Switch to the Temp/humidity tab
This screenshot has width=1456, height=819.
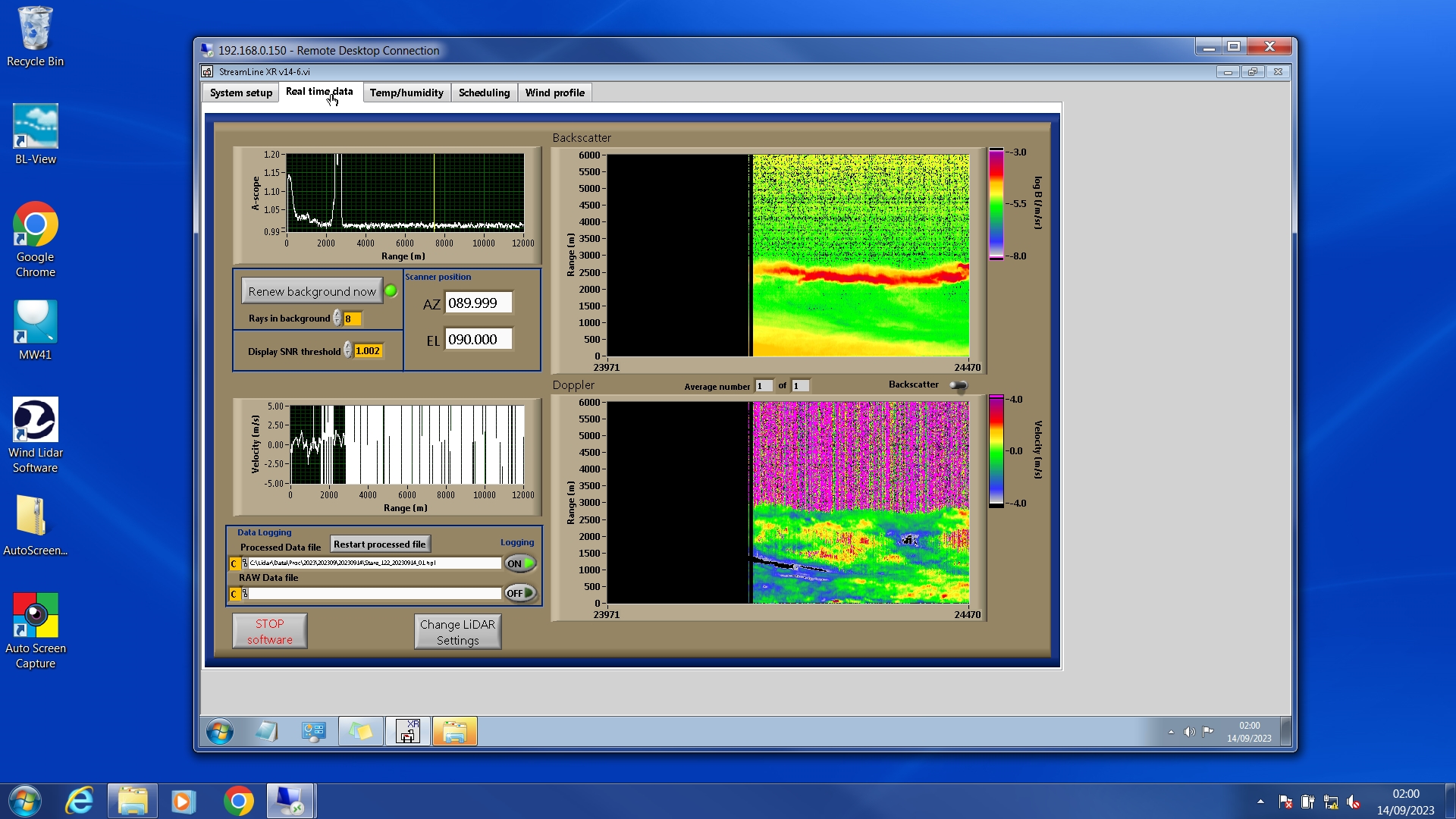coord(406,93)
